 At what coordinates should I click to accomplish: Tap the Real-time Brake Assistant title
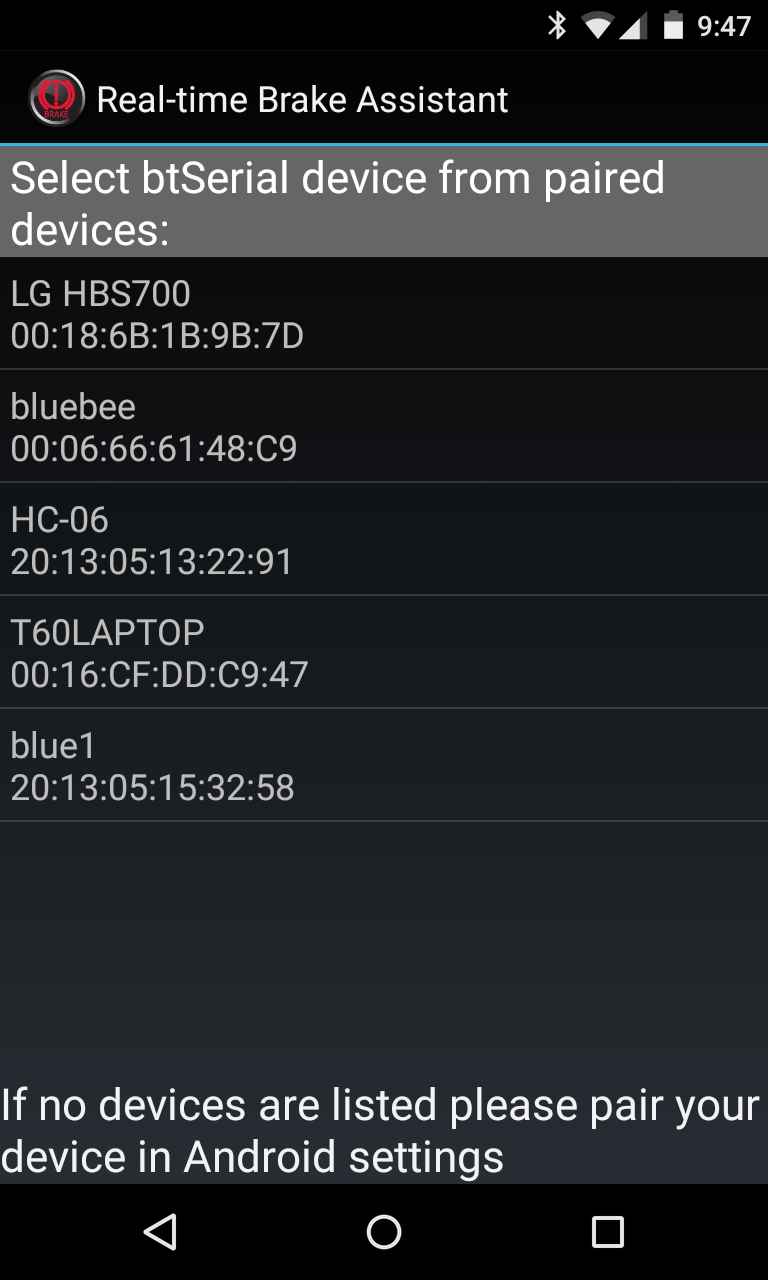click(302, 99)
